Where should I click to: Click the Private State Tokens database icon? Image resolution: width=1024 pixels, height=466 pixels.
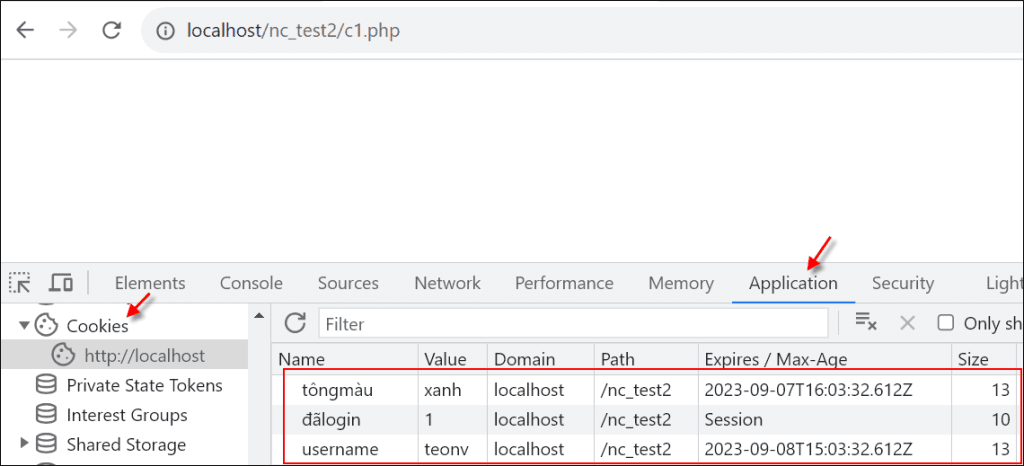click(x=45, y=385)
